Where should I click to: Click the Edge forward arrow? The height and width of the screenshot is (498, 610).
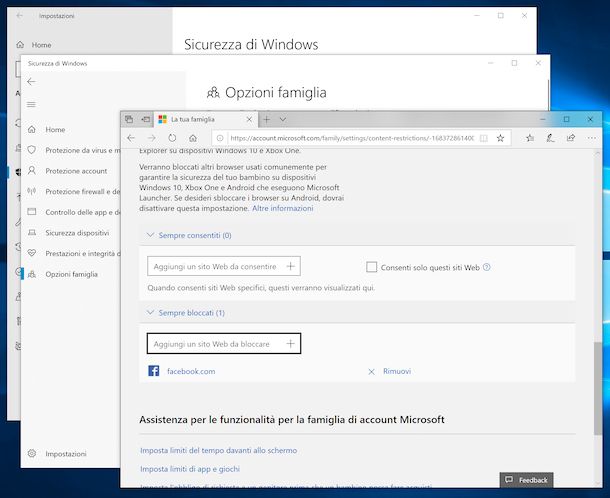pyautogui.click(x=152, y=138)
